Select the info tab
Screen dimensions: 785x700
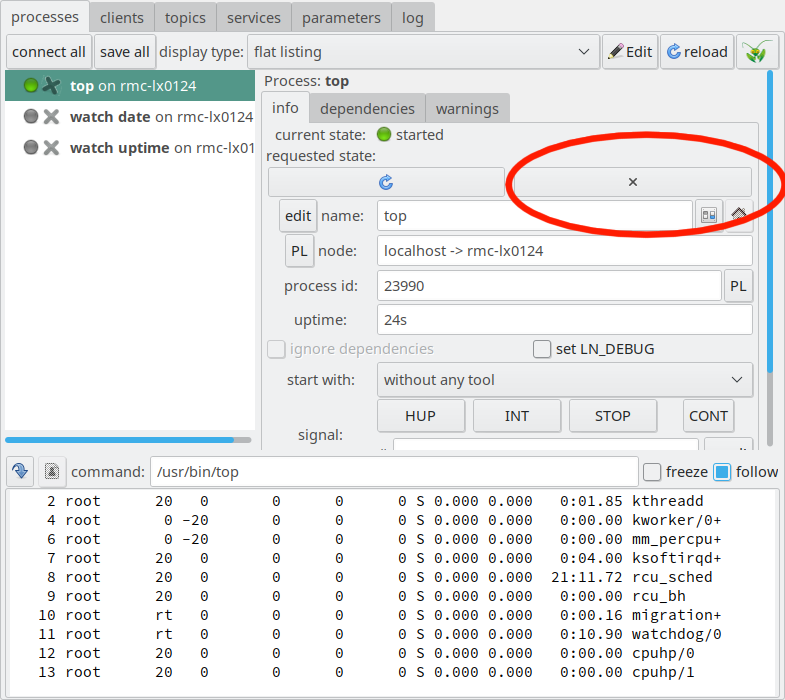tap(285, 108)
